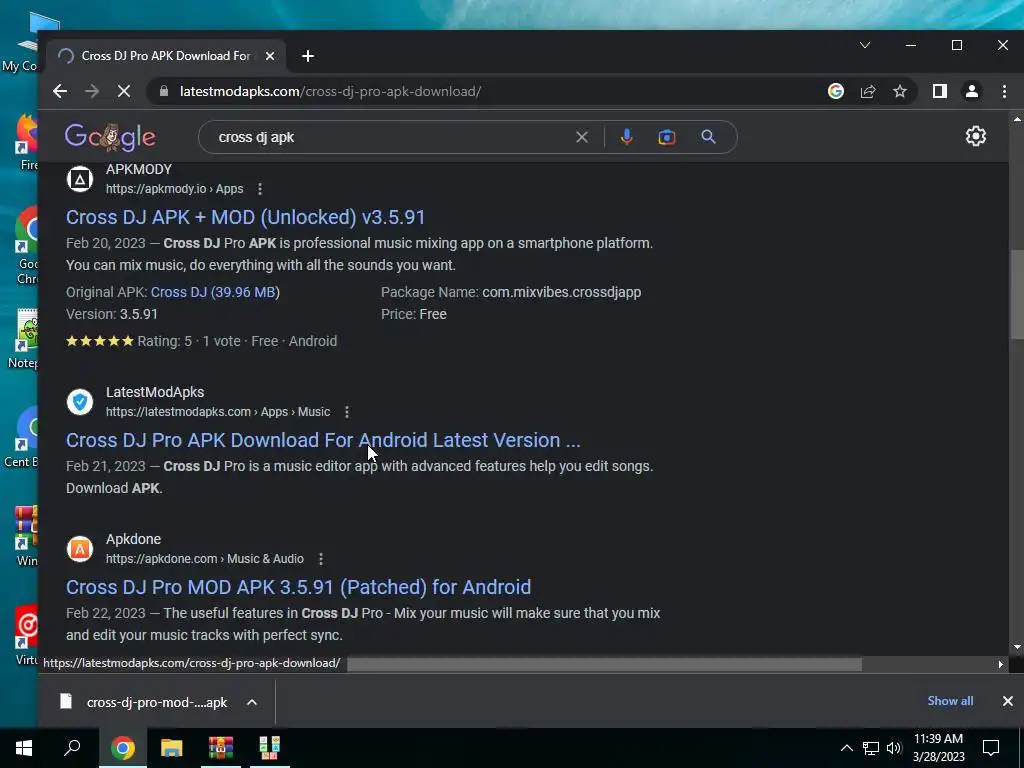
Task: Go back to the previous page
Action: 59,91
